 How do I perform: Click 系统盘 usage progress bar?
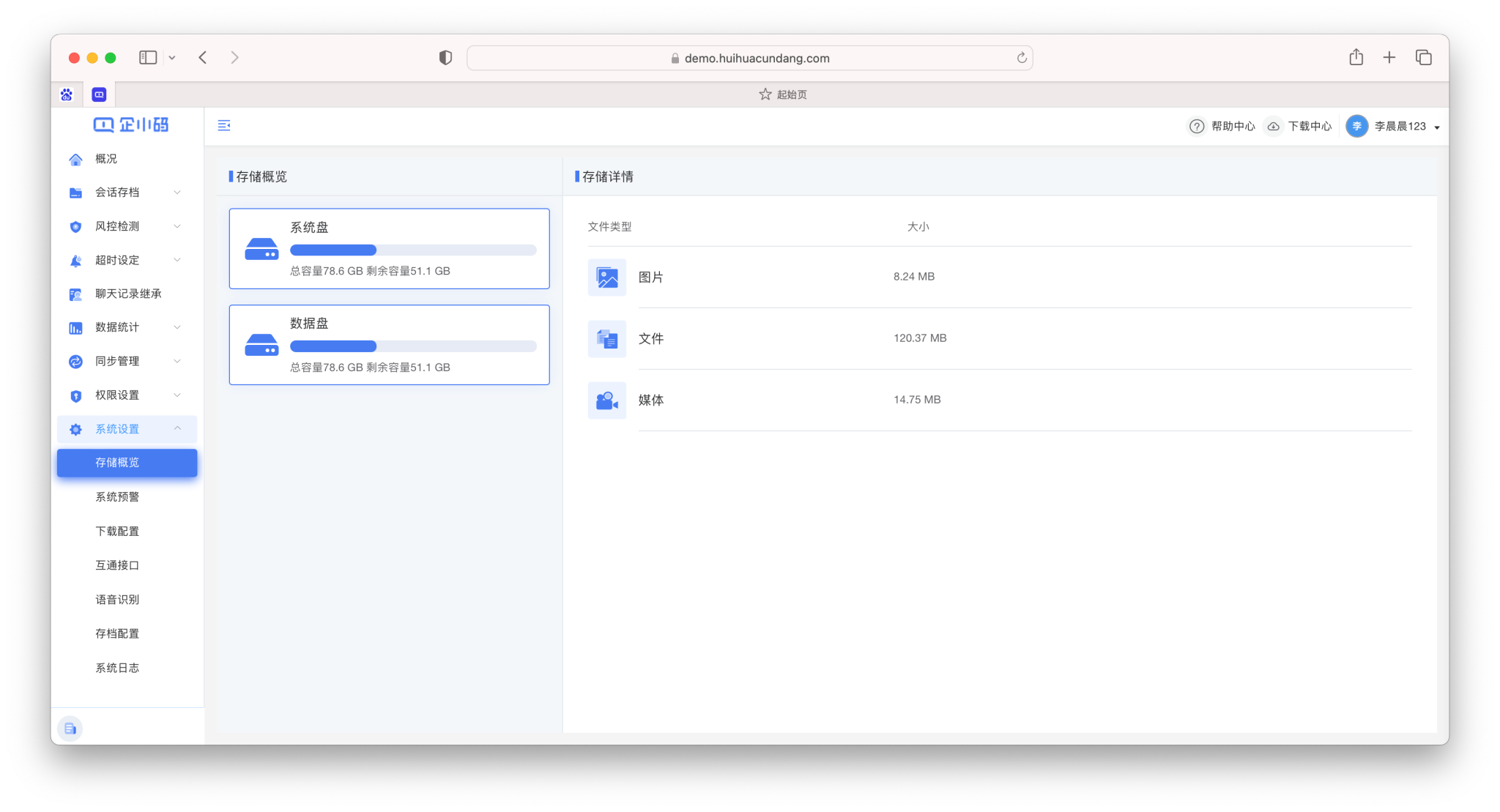(413, 250)
